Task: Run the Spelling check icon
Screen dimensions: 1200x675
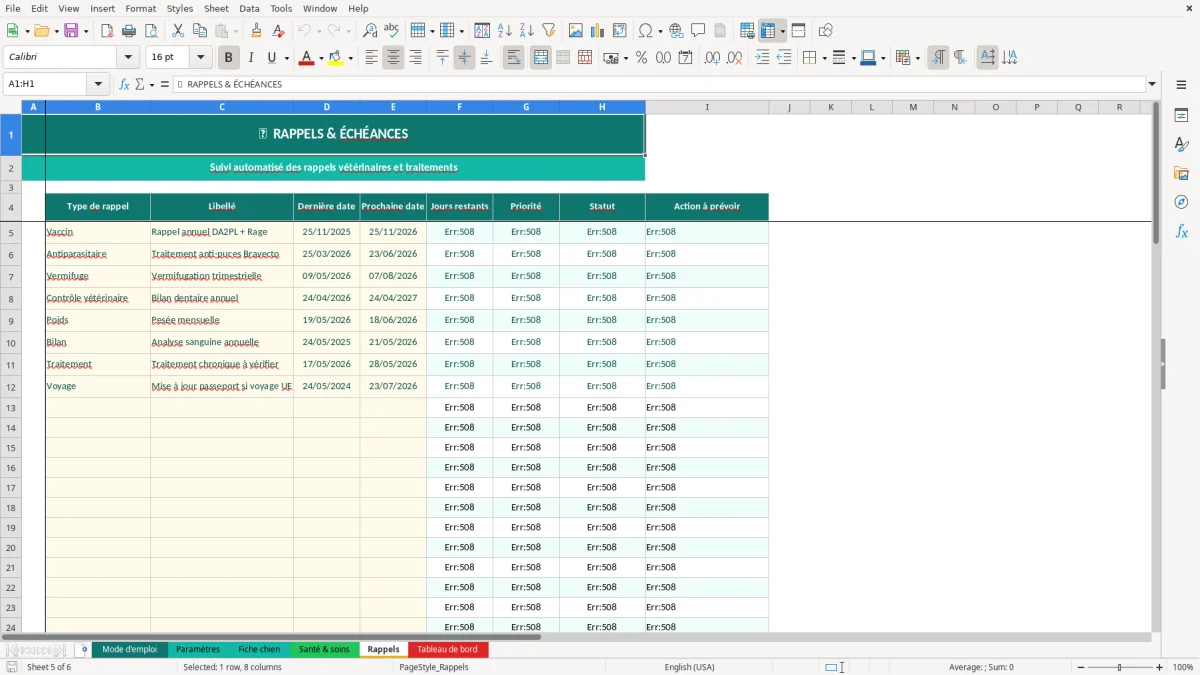Action: coord(392,31)
